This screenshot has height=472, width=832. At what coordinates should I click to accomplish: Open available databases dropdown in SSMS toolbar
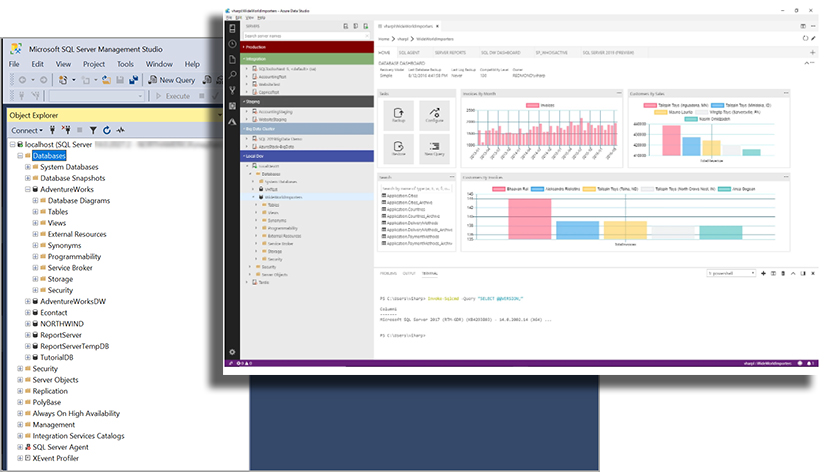coord(97,96)
